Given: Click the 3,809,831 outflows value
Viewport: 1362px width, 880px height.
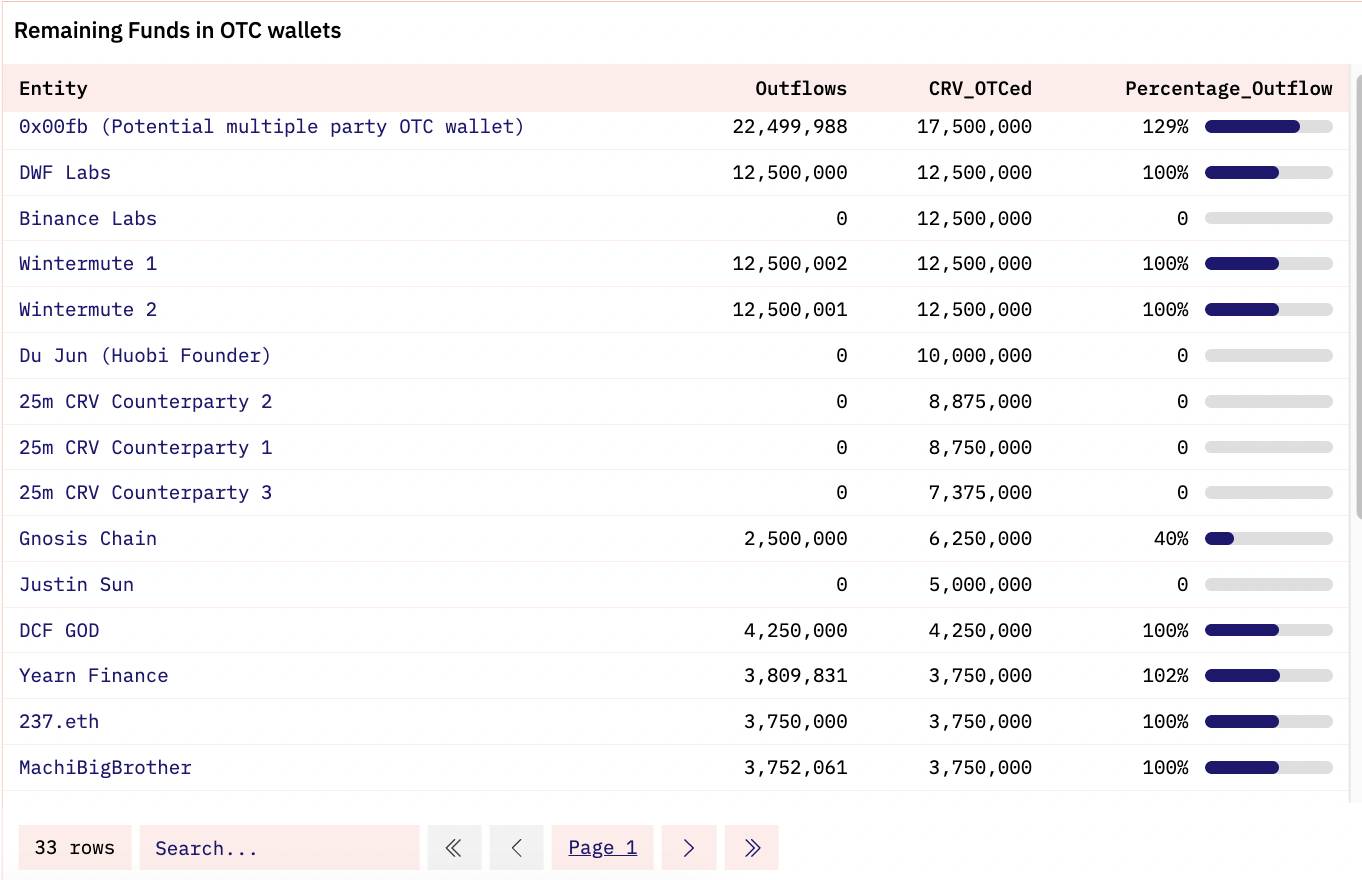Looking at the screenshot, I should [796, 676].
